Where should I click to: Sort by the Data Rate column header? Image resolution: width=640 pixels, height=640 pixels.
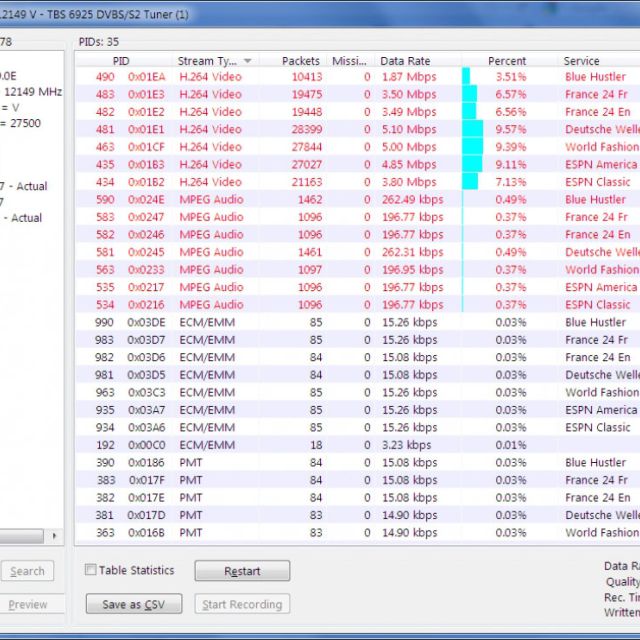(404, 61)
